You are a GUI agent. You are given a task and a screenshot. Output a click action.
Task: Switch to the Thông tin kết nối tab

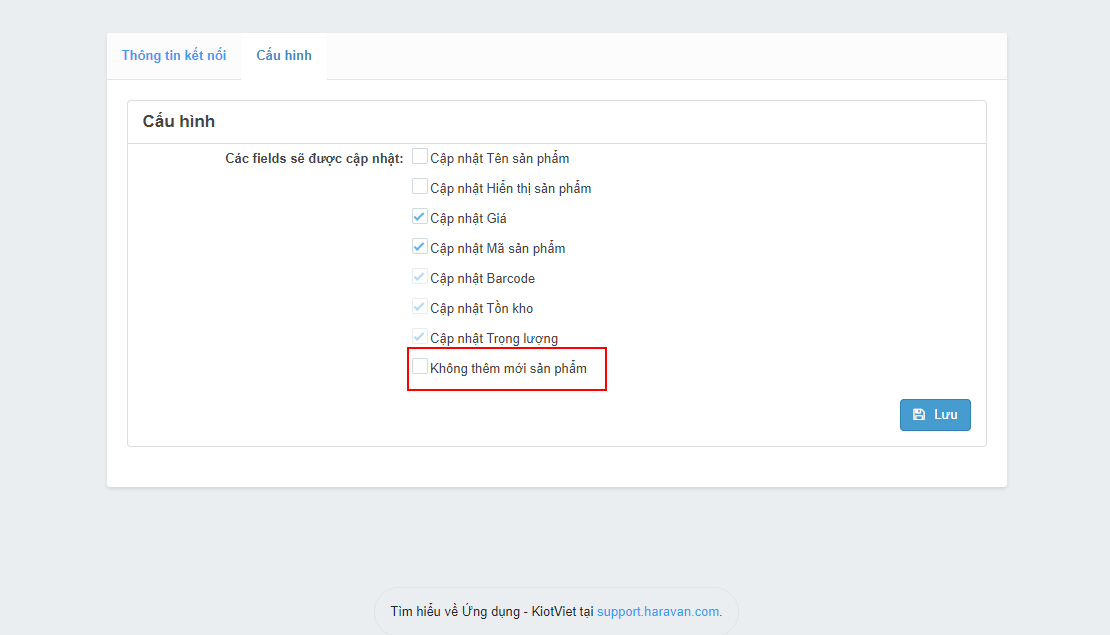pyautogui.click(x=174, y=56)
